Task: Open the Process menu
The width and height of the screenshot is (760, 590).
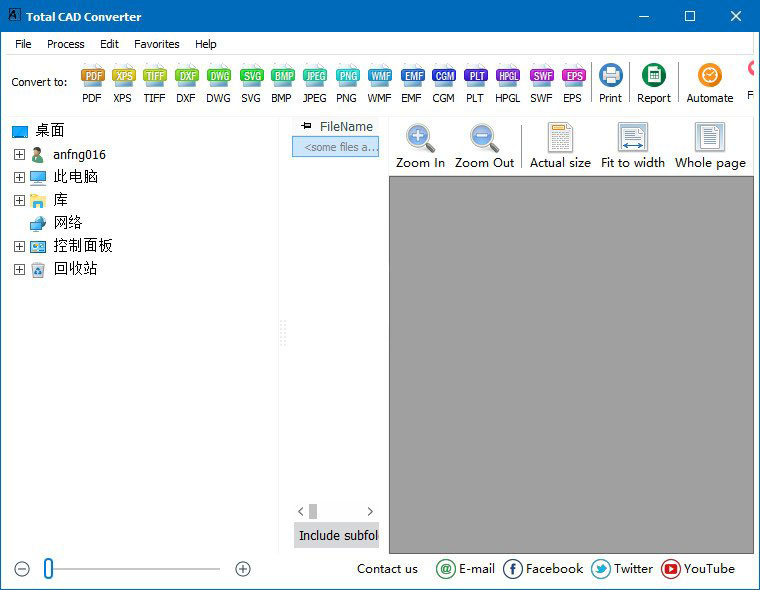Action: click(65, 44)
